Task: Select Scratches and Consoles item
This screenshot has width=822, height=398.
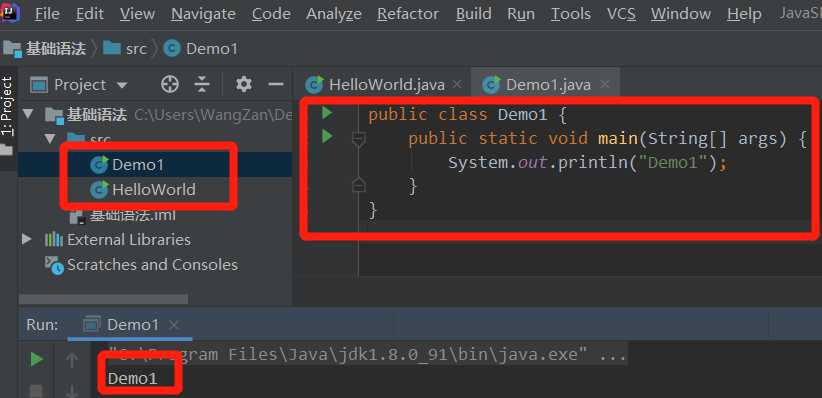Action: pyautogui.click(x=152, y=264)
